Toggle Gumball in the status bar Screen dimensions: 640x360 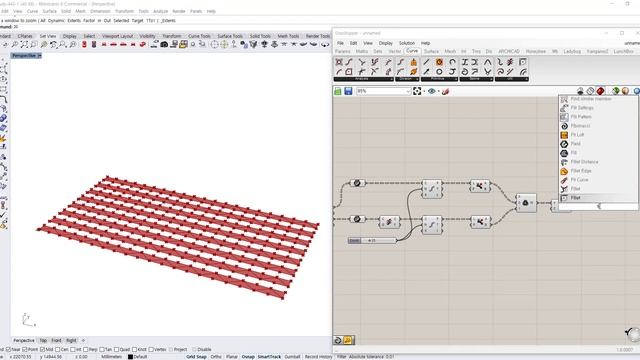[292, 357]
